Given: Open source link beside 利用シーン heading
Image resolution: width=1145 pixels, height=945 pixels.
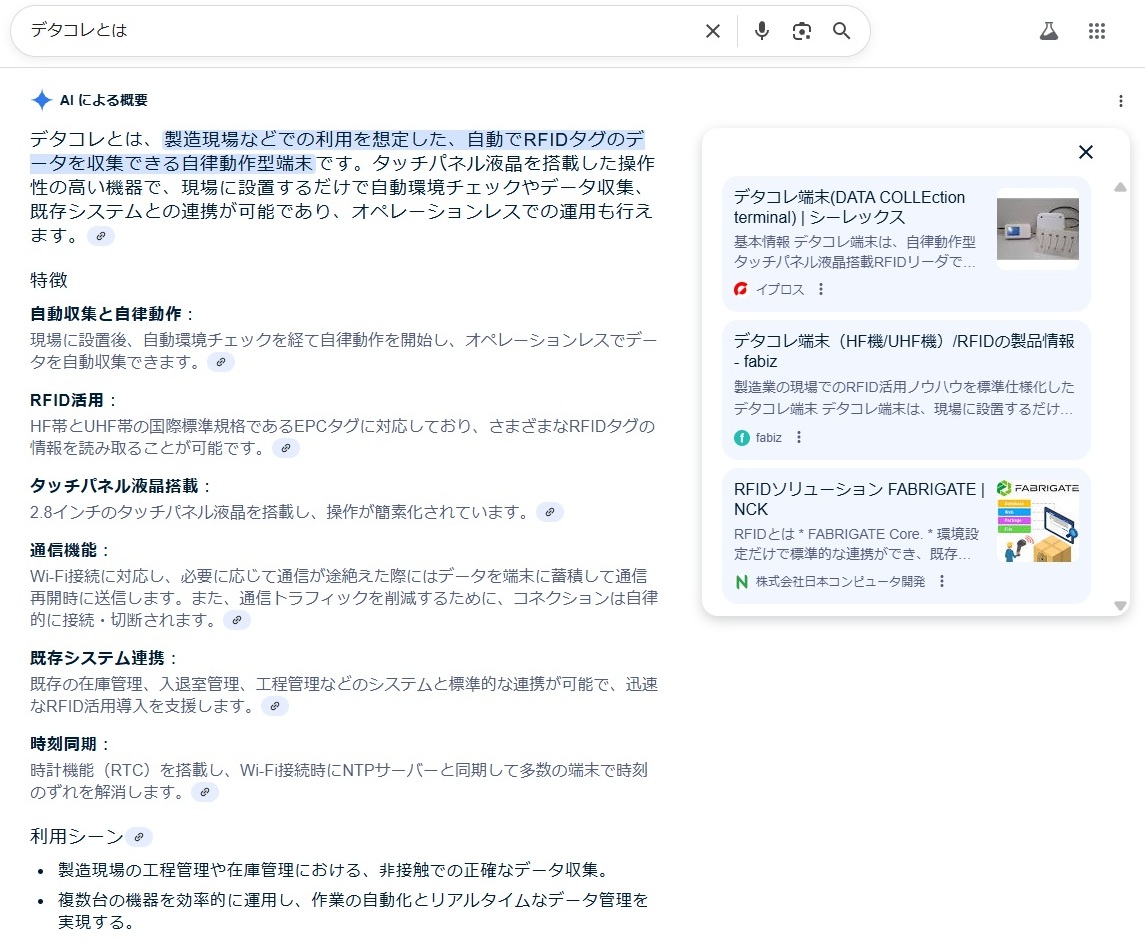Looking at the screenshot, I should point(139,837).
